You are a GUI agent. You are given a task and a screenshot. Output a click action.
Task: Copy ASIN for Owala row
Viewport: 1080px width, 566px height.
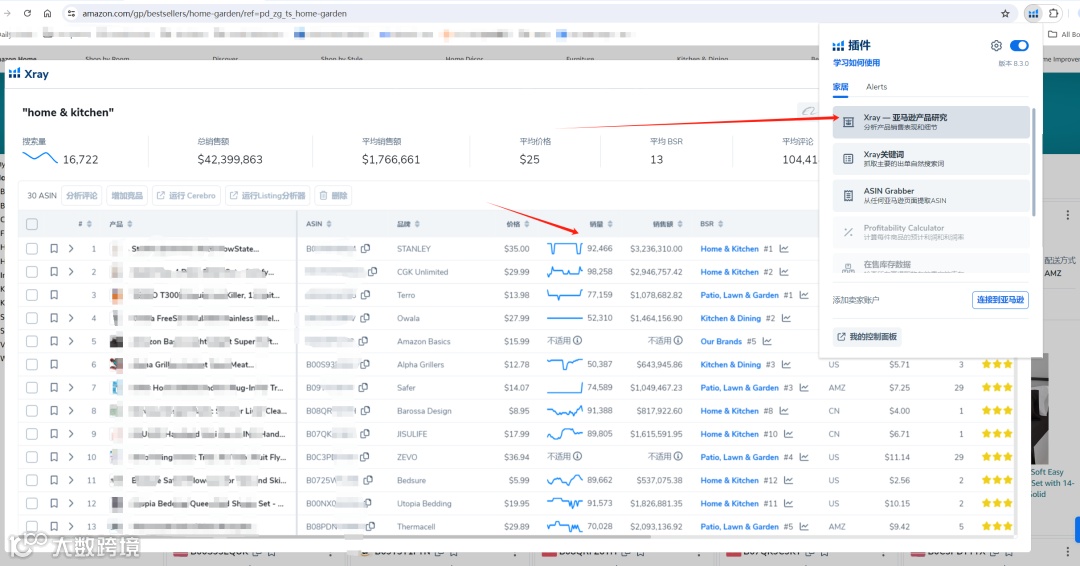[x=365, y=318]
